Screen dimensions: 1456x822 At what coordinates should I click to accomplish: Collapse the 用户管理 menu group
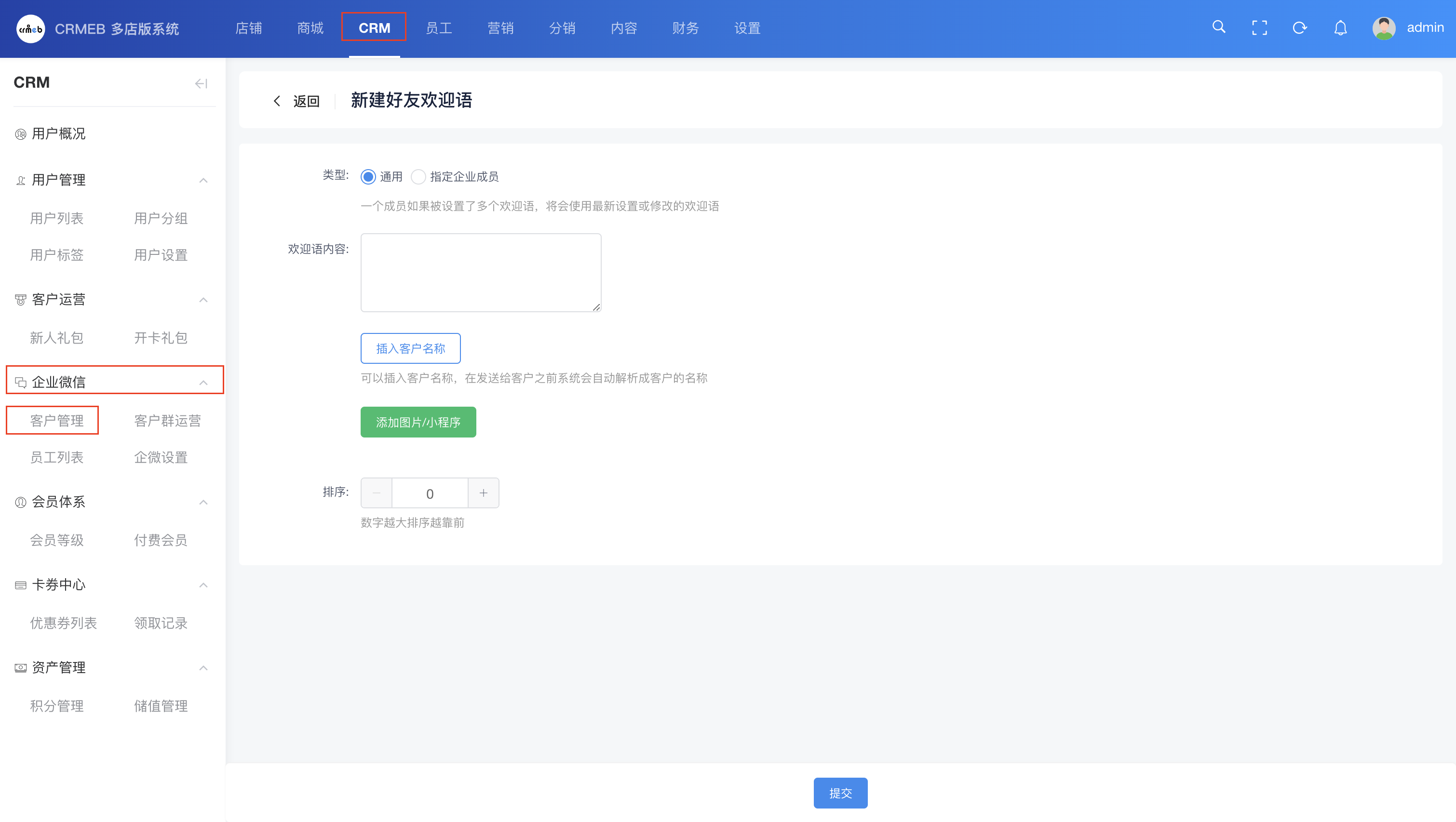click(203, 180)
